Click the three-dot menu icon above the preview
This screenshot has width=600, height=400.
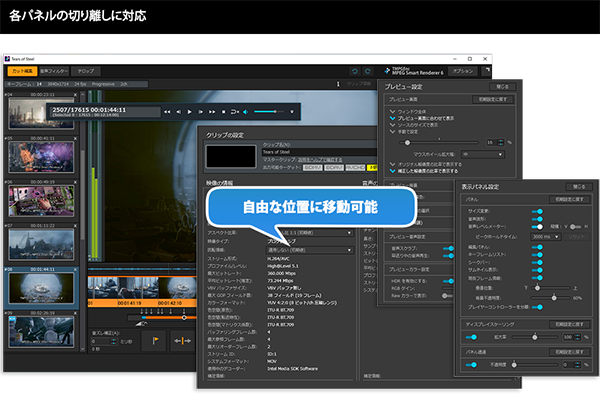(338, 83)
